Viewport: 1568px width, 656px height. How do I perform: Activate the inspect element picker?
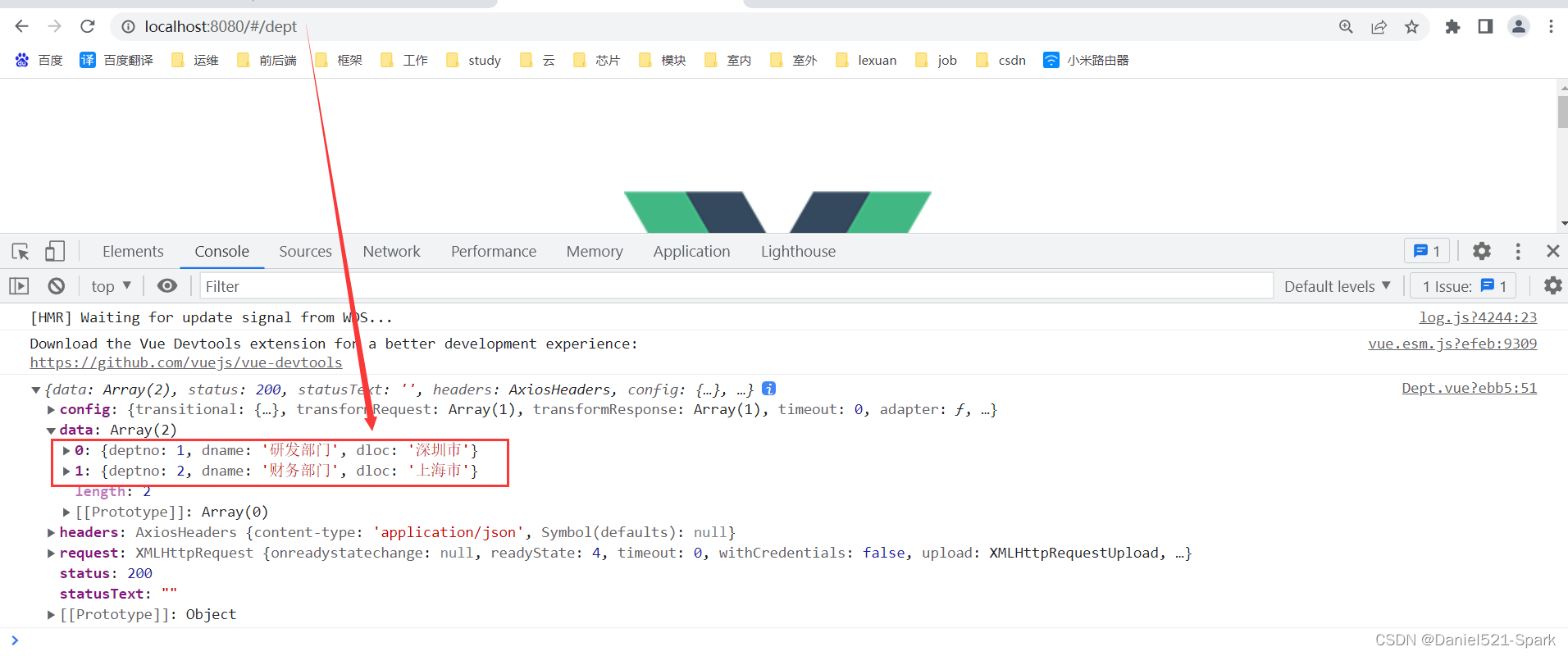[x=21, y=251]
